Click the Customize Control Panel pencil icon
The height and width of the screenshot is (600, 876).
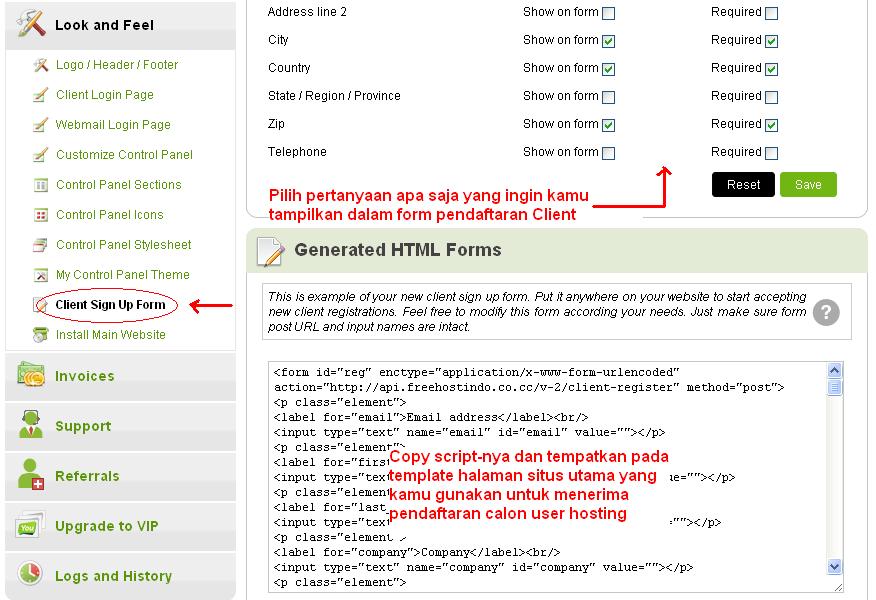click(x=40, y=155)
